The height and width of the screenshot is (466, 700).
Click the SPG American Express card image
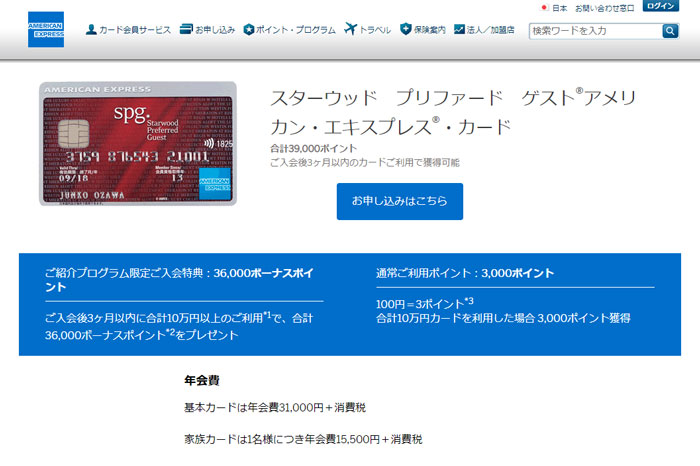(138, 144)
